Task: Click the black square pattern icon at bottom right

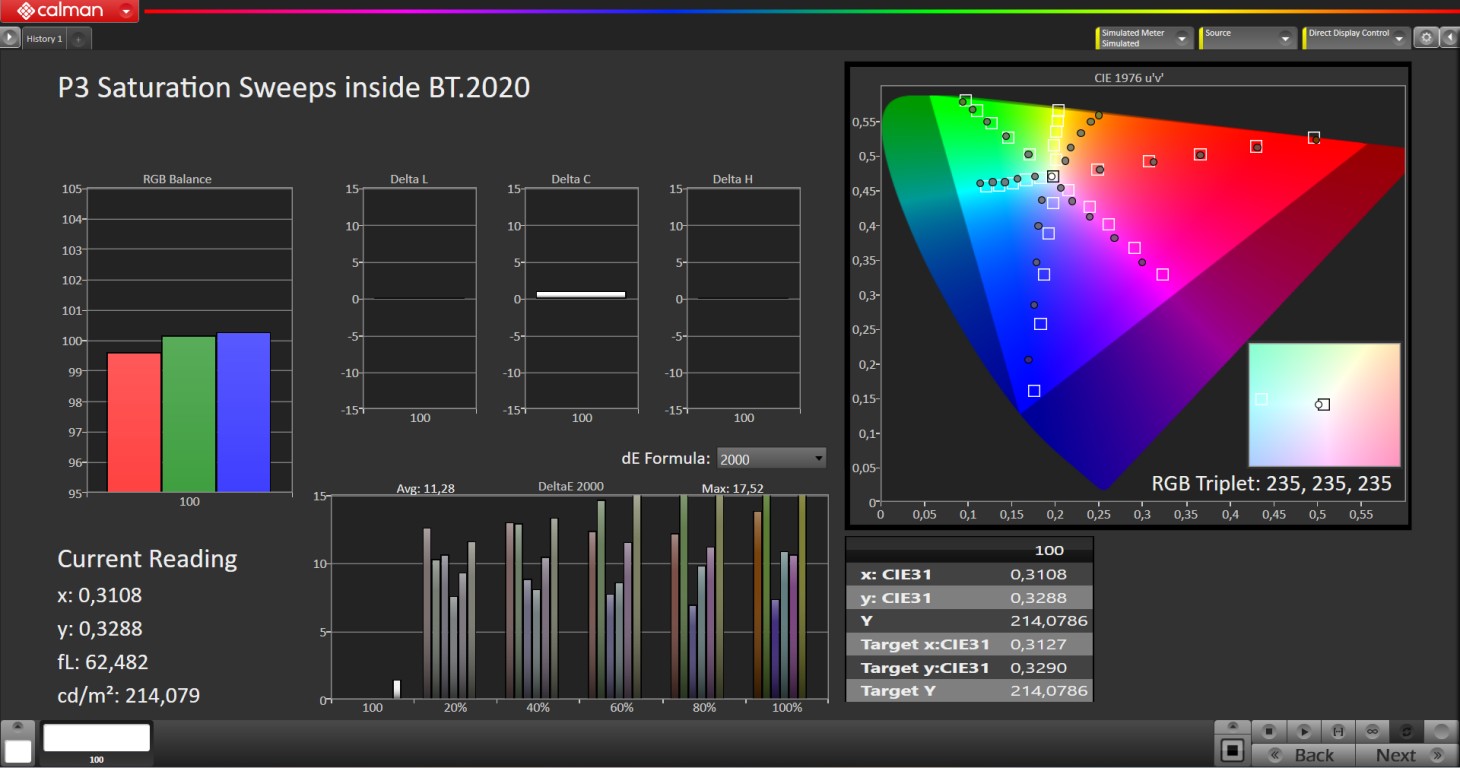Action: [x=1232, y=749]
